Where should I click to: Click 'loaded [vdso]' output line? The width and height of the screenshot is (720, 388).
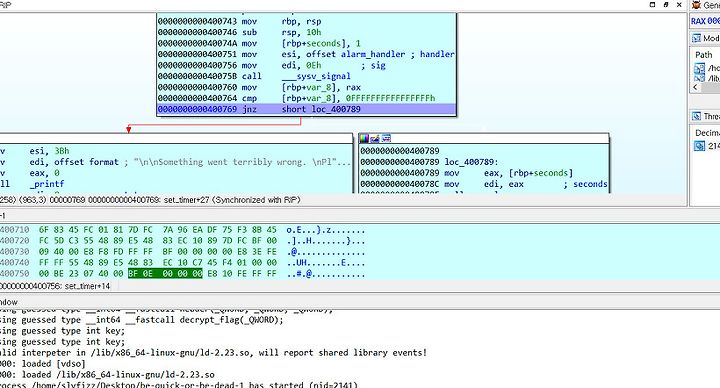43,364
